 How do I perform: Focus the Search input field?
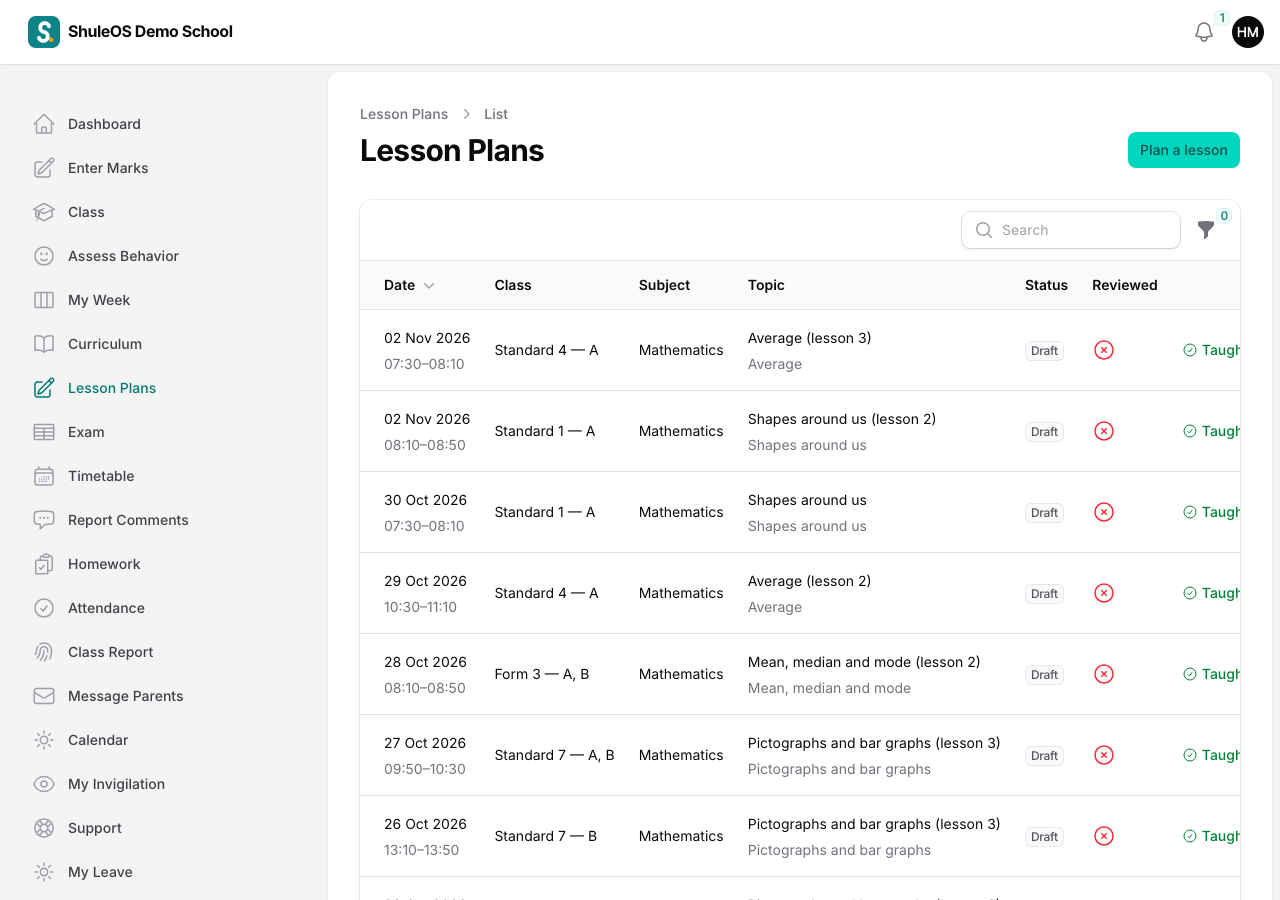click(1071, 230)
